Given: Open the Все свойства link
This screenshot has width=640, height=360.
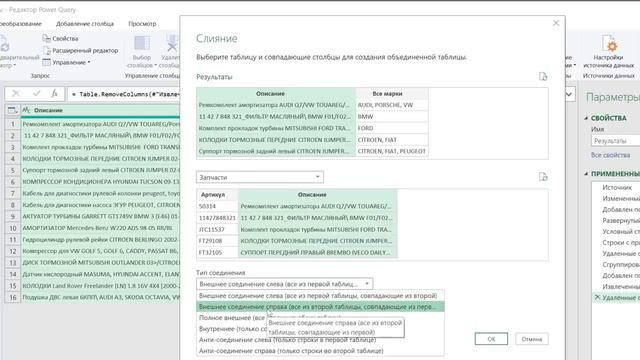Looking at the screenshot, I should (x=610, y=155).
